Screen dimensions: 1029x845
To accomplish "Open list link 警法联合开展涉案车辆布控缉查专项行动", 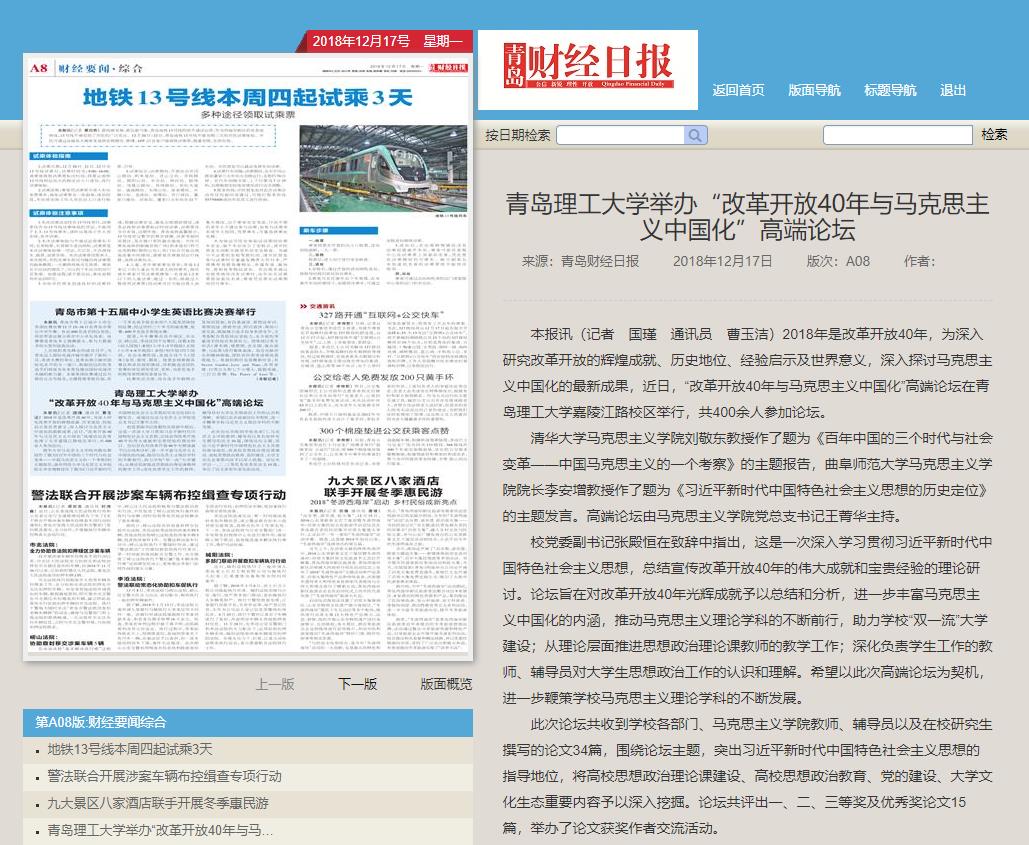I will [x=165, y=776].
